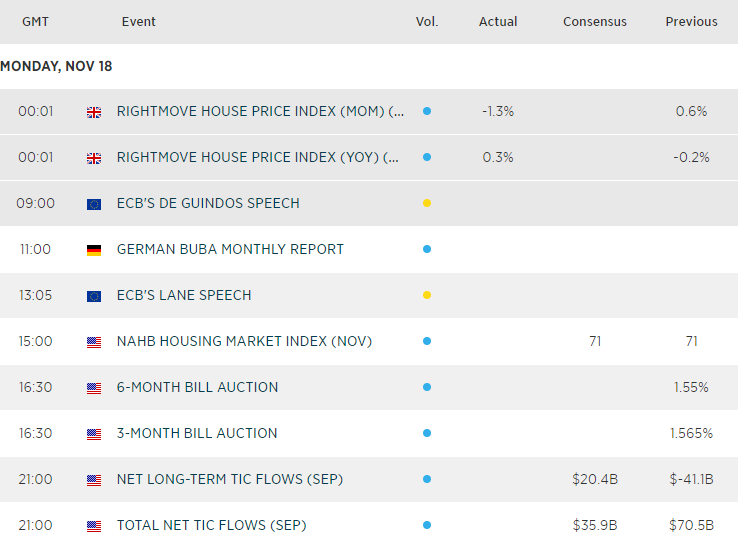738x548 pixels.
Task: Click UK flag beside Rightmove House Price Index (YoY)
Action: pos(94,158)
